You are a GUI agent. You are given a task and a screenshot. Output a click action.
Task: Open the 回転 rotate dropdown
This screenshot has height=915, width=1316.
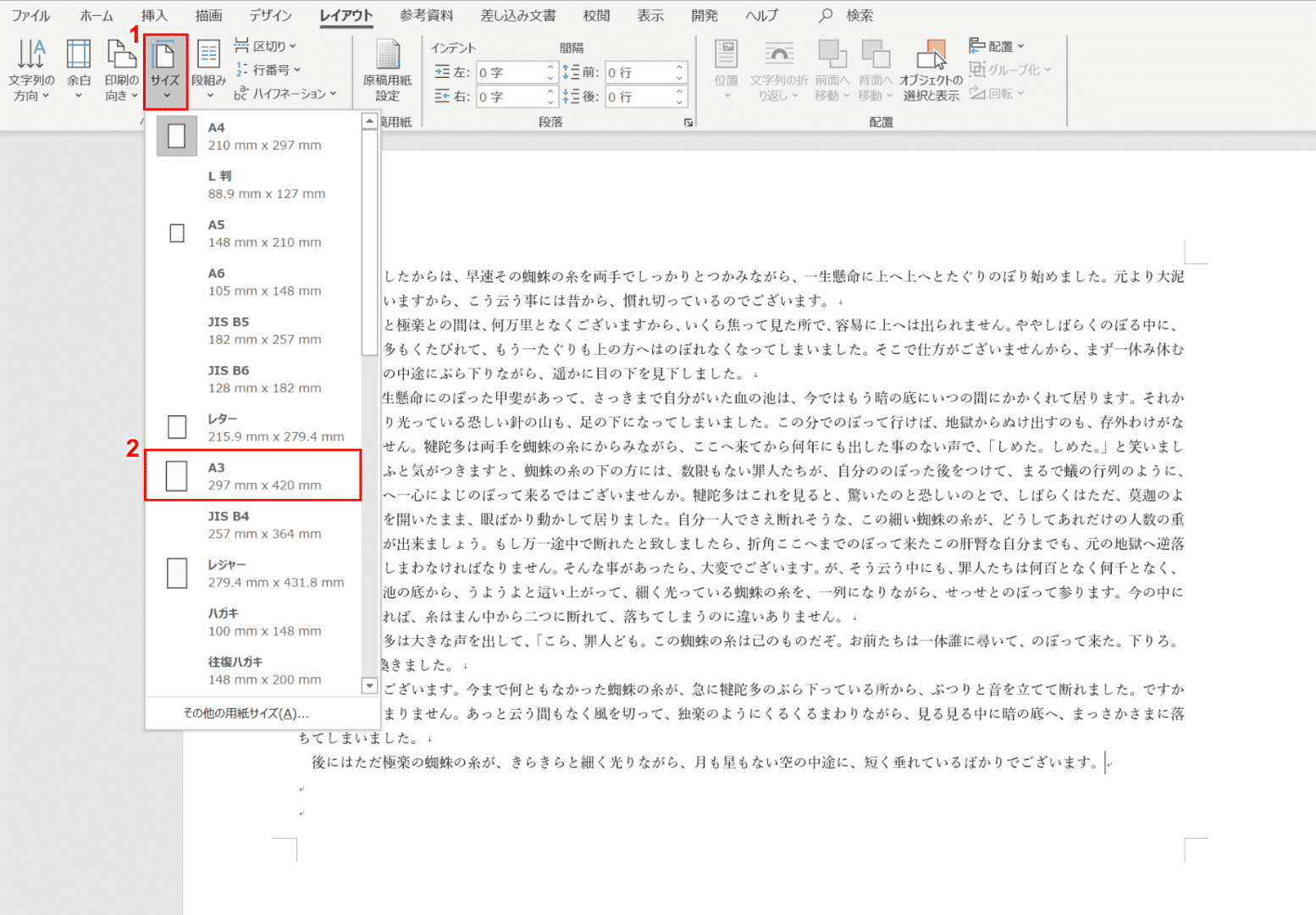[997, 93]
